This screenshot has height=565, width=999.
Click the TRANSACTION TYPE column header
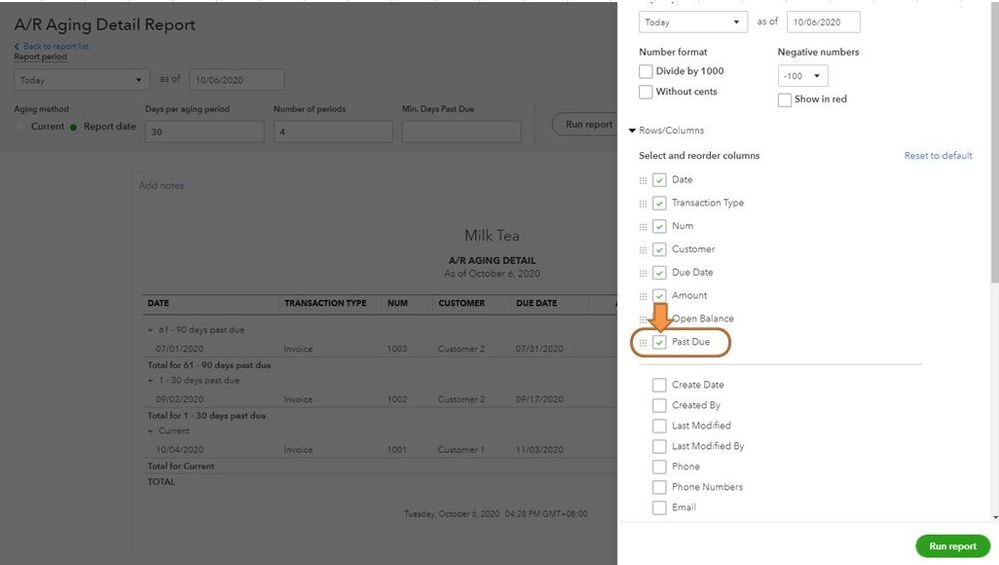[325, 304]
